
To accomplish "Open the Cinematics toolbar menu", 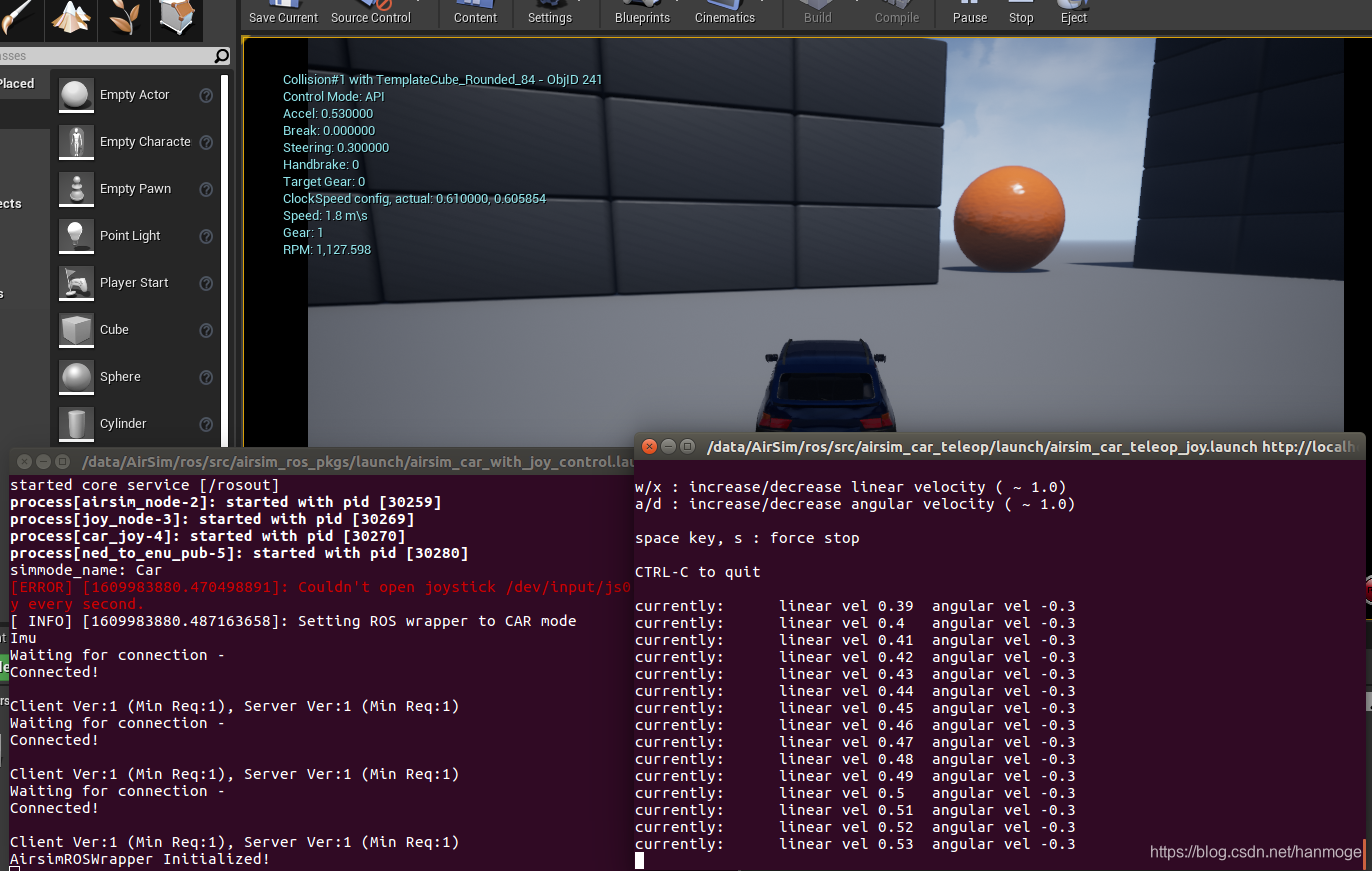I will tap(725, 13).
